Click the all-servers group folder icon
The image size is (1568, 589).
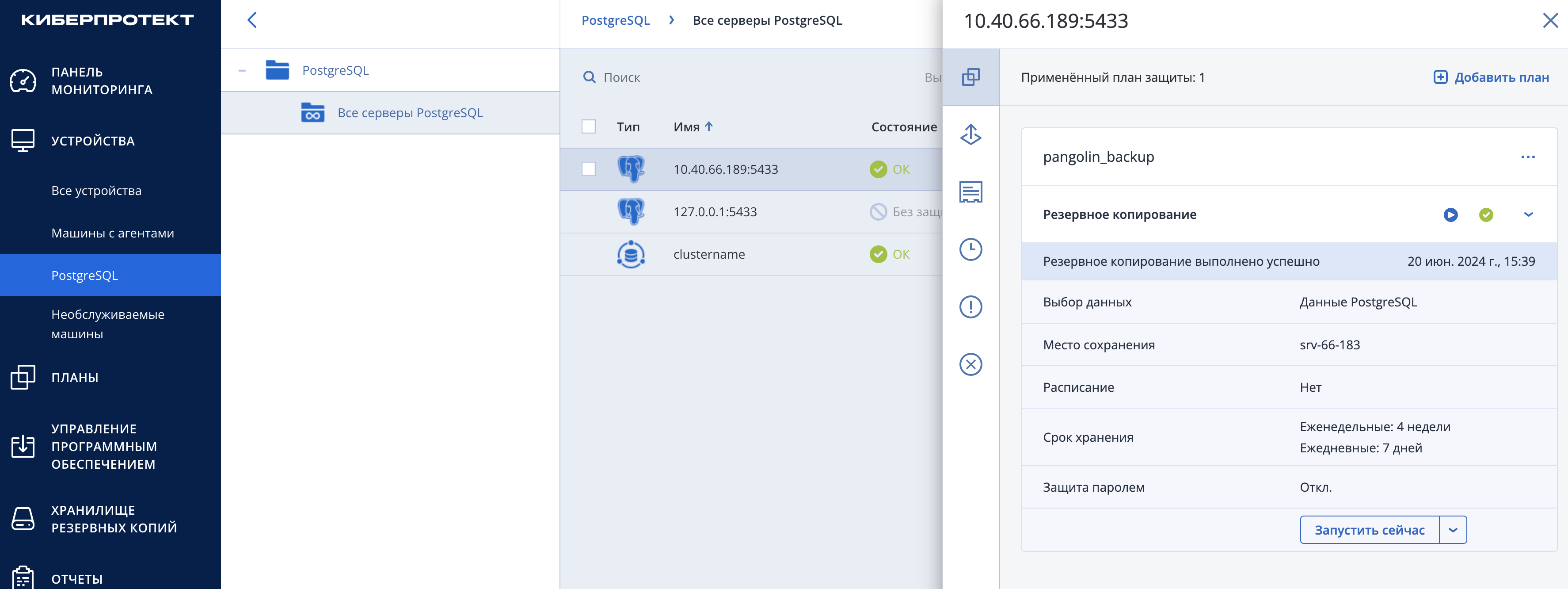[313, 113]
